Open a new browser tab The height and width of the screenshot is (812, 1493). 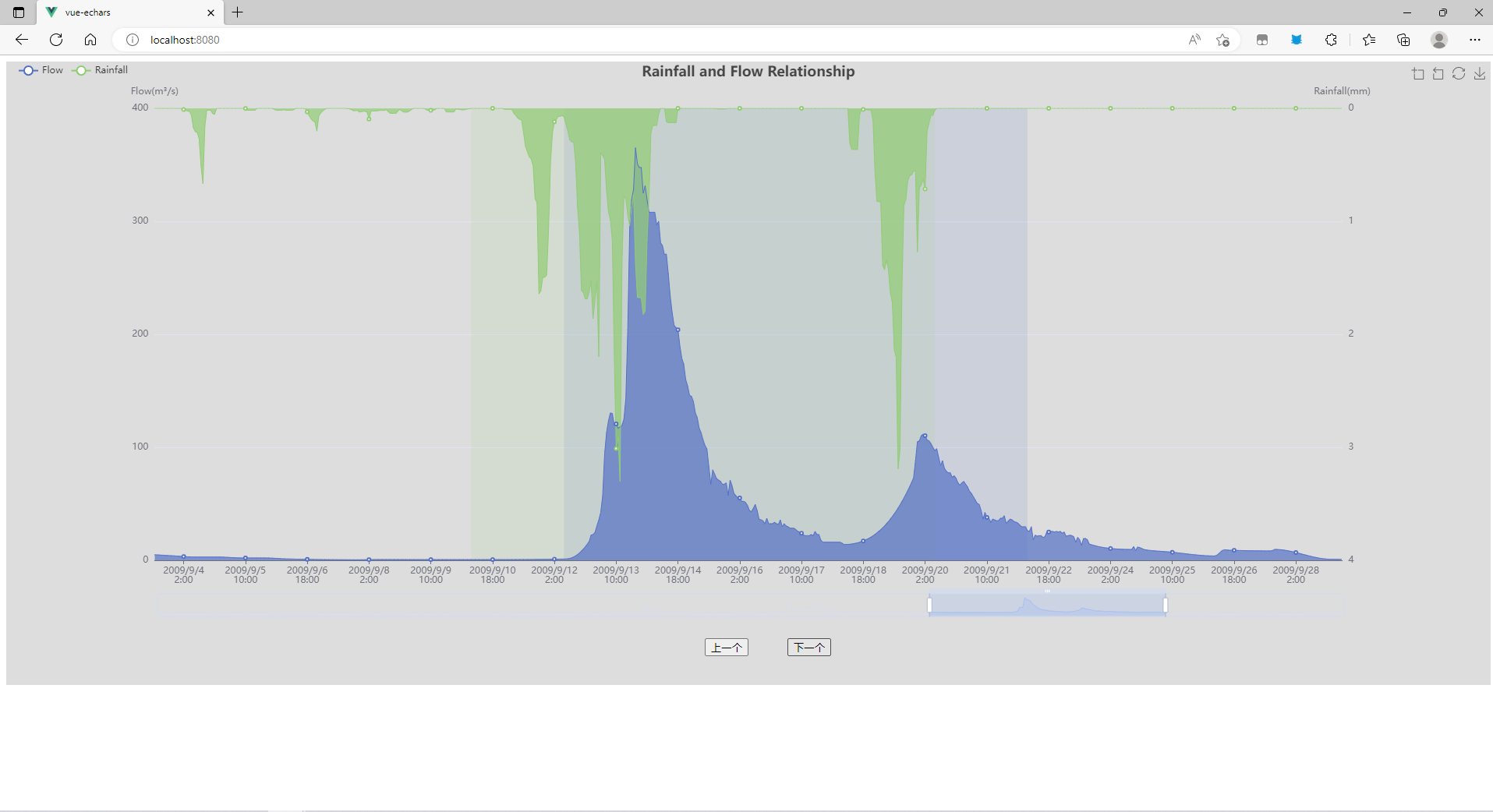tap(238, 12)
